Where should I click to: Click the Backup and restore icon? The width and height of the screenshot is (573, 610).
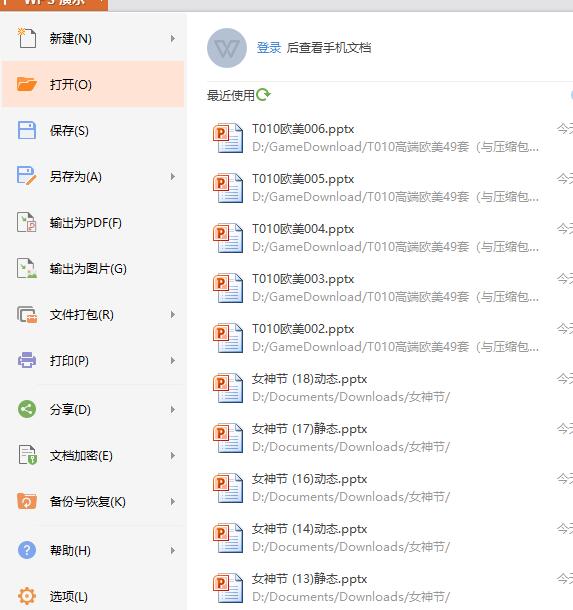27,501
